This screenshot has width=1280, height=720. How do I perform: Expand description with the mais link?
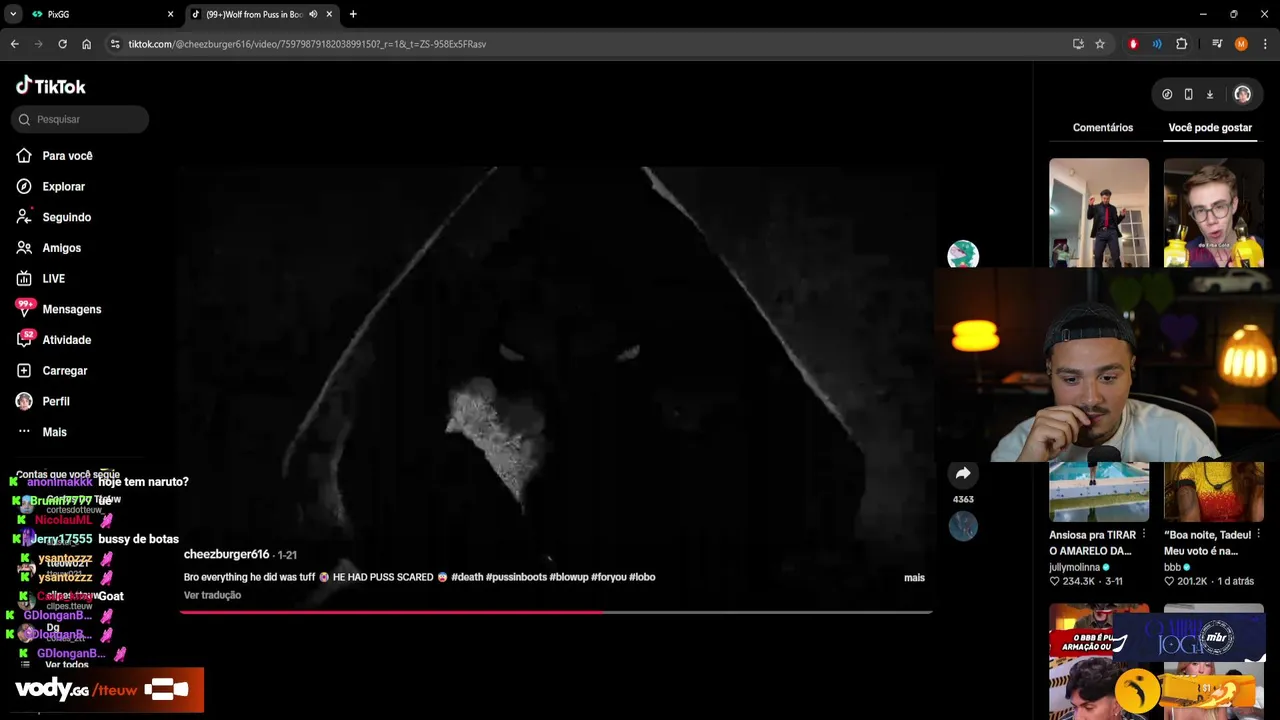914,578
